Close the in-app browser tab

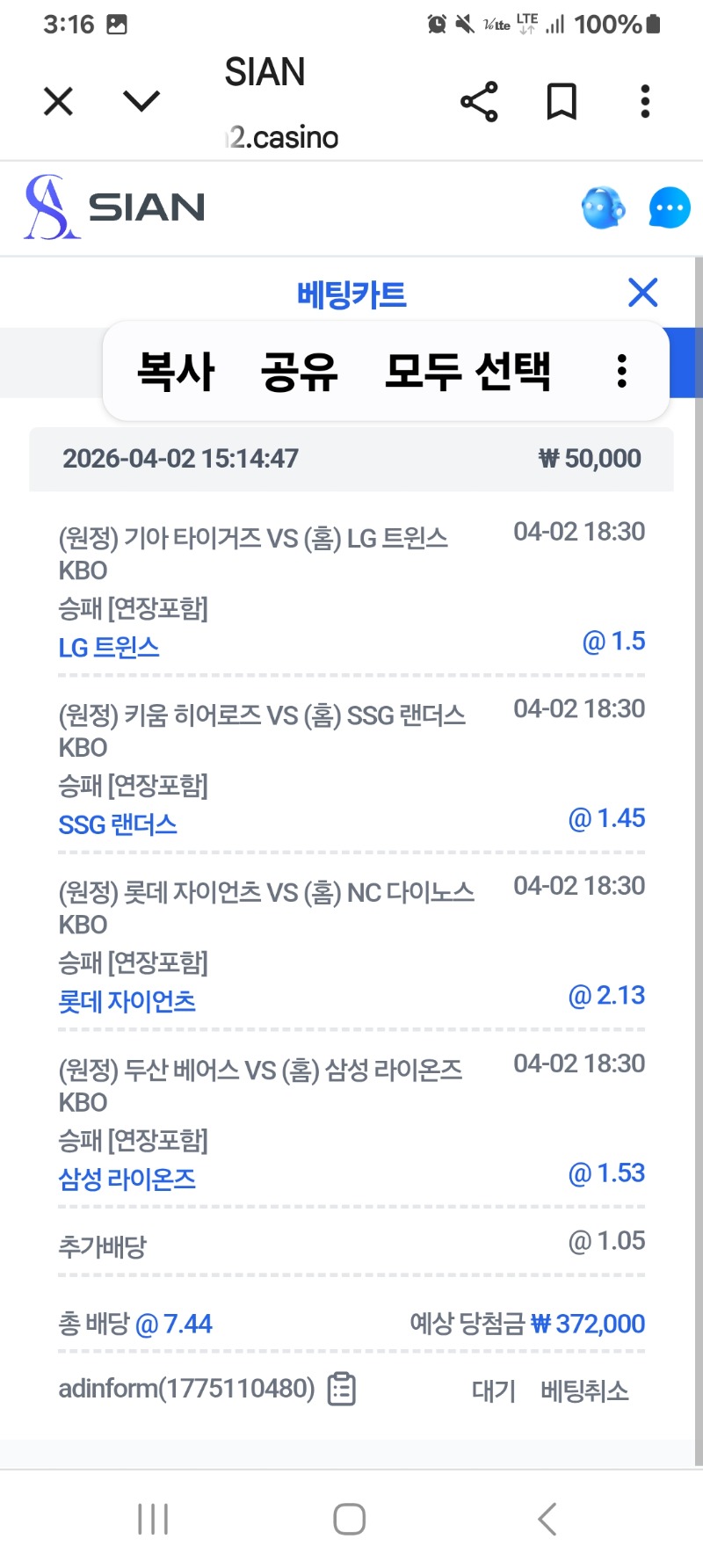pyautogui.click(x=58, y=102)
